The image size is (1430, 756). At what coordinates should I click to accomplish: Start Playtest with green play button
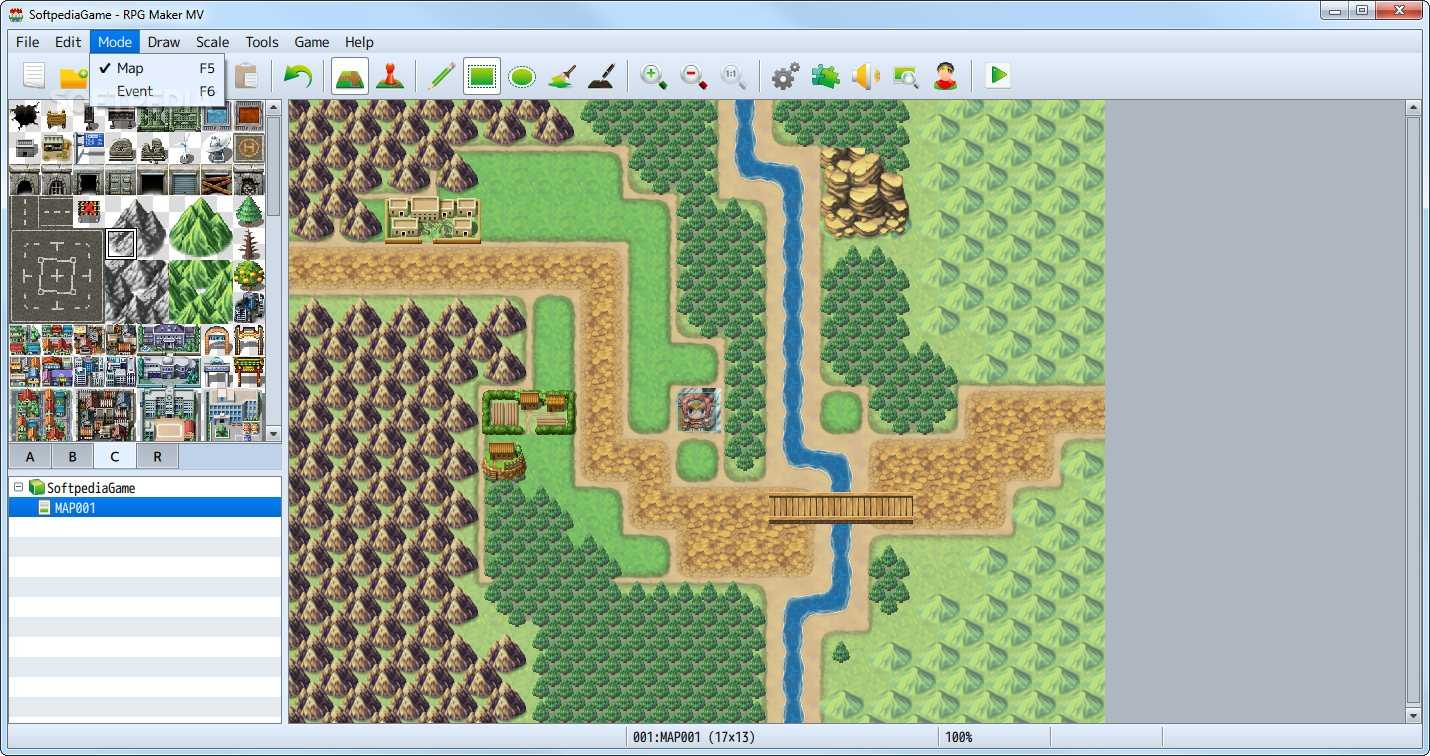[997, 76]
